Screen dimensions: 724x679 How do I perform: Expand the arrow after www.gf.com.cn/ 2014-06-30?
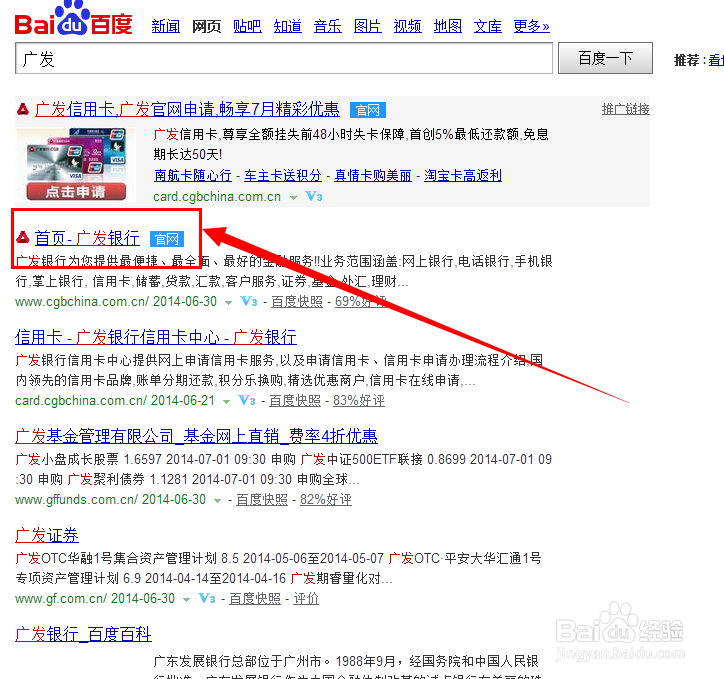[x=186, y=600]
